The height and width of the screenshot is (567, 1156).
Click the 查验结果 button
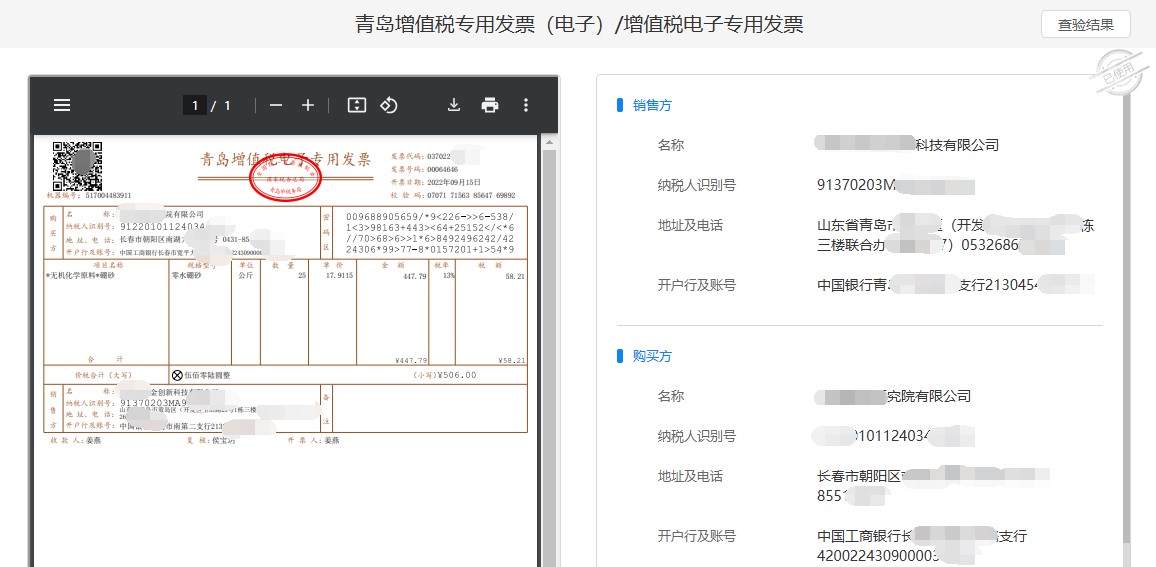(1085, 24)
